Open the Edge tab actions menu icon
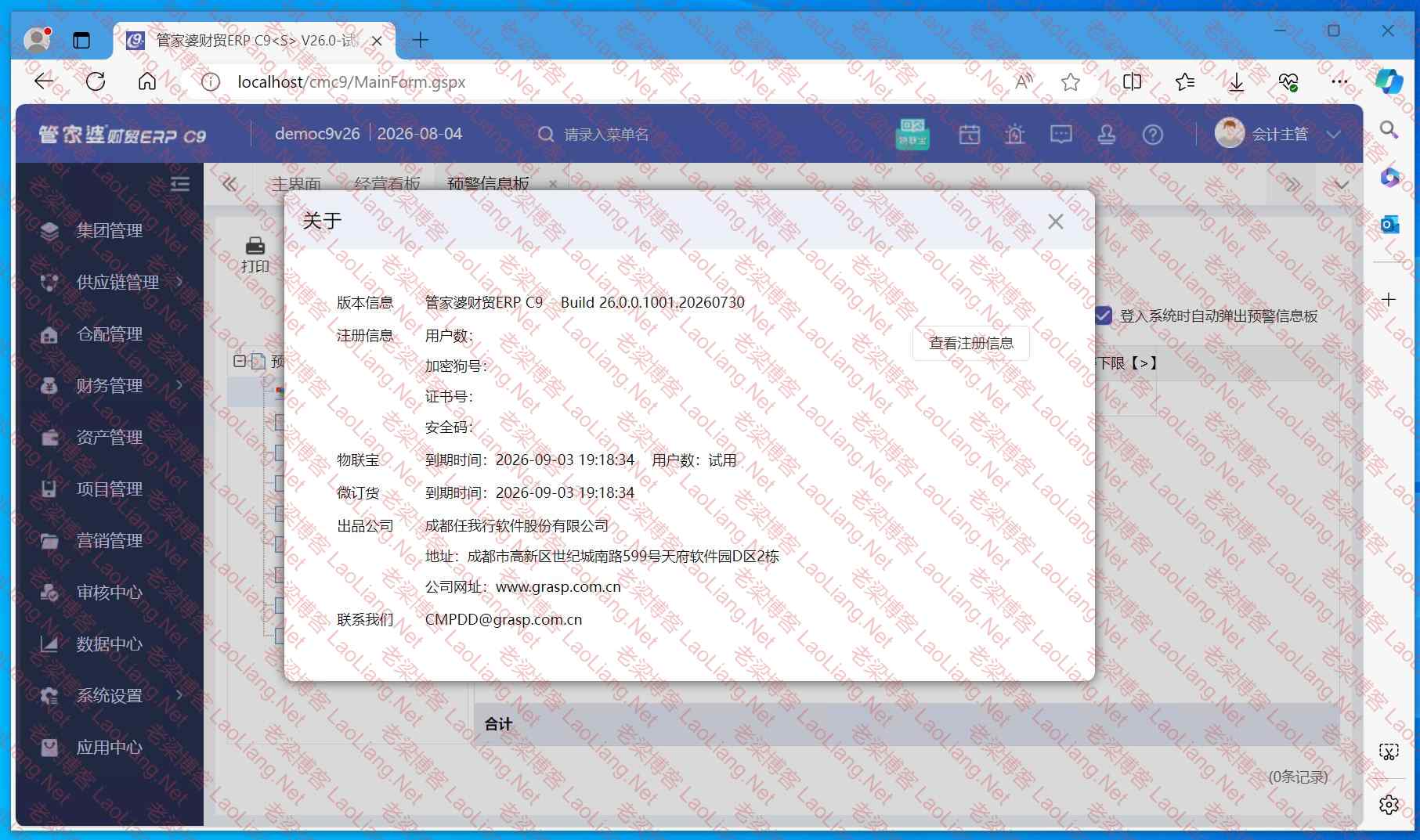The width and height of the screenshot is (1420, 840). (81, 40)
